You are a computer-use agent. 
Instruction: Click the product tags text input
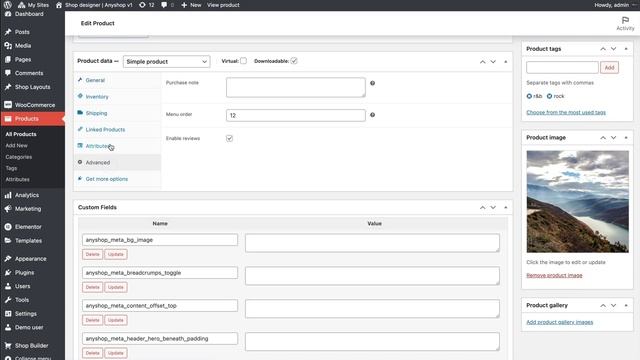coord(562,67)
